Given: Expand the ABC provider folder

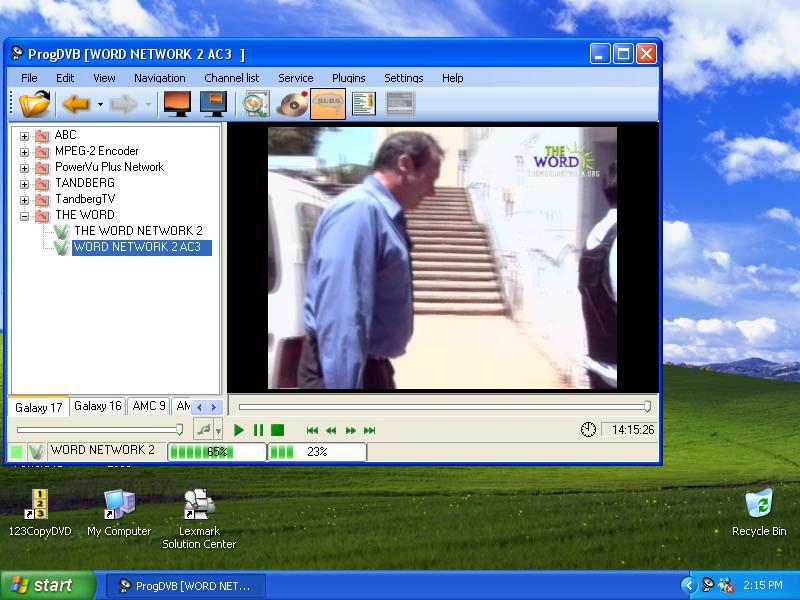Looking at the screenshot, I should (x=24, y=136).
